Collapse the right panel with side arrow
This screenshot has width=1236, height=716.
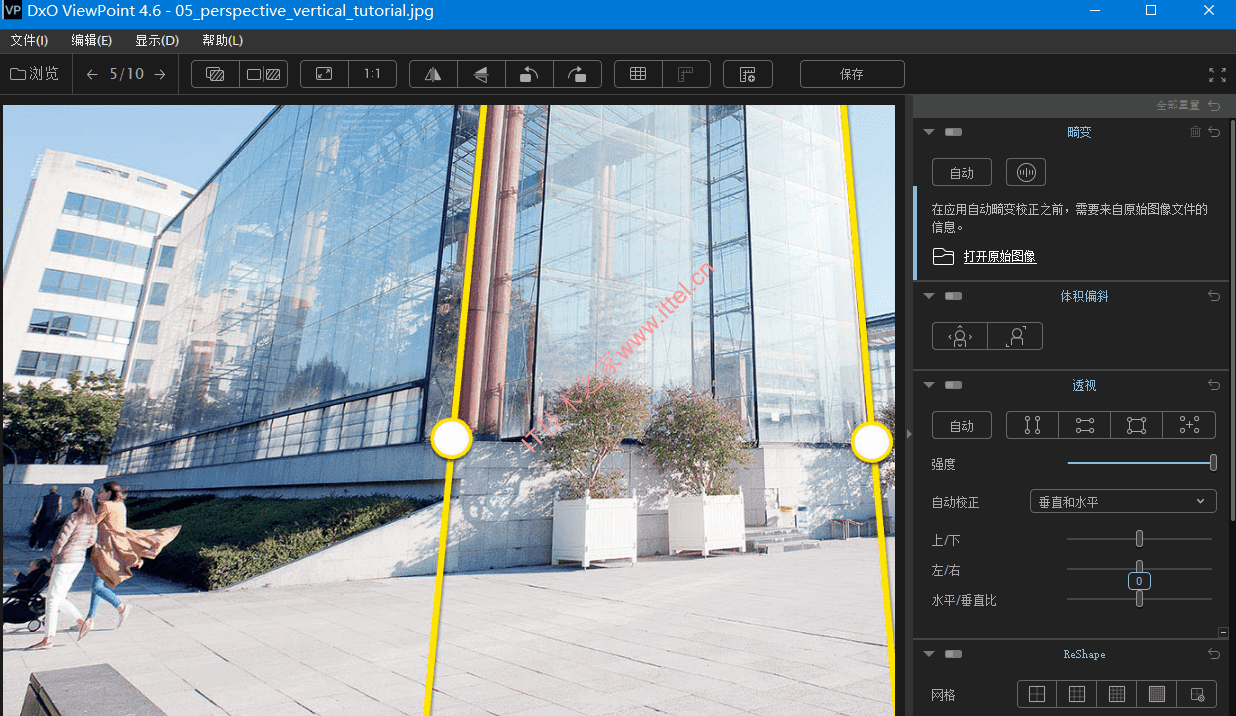pos(909,433)
